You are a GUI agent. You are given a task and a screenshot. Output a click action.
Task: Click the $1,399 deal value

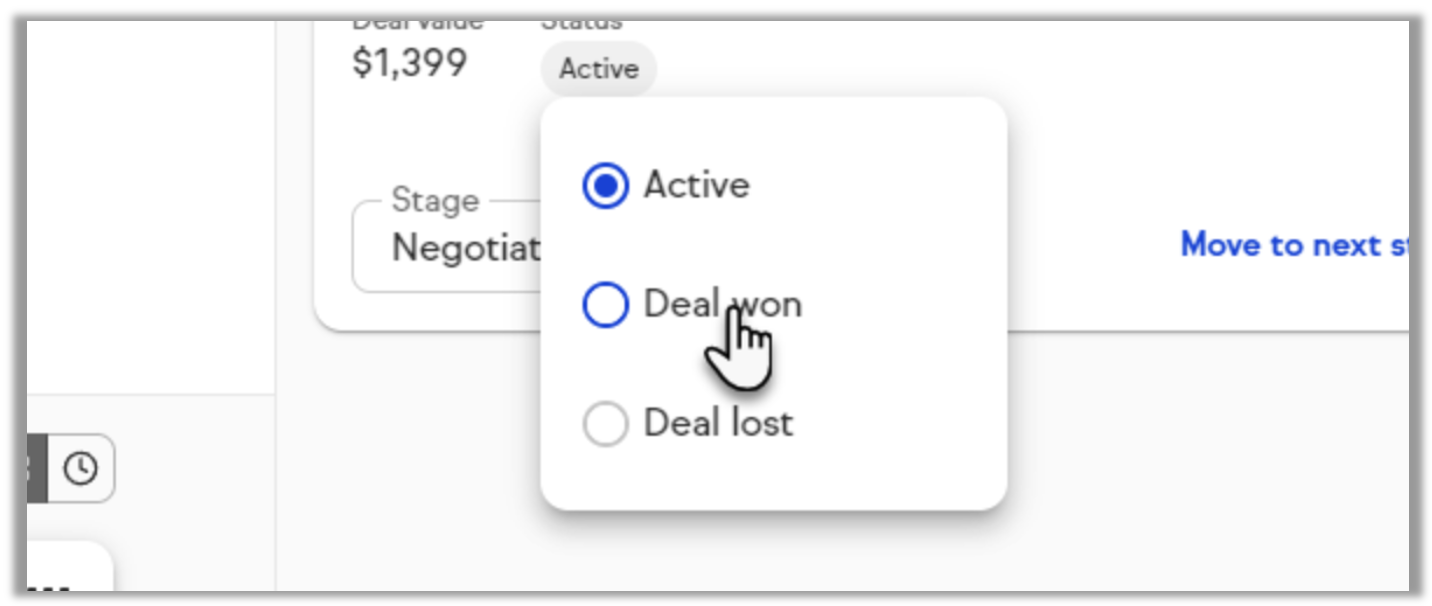410,64
